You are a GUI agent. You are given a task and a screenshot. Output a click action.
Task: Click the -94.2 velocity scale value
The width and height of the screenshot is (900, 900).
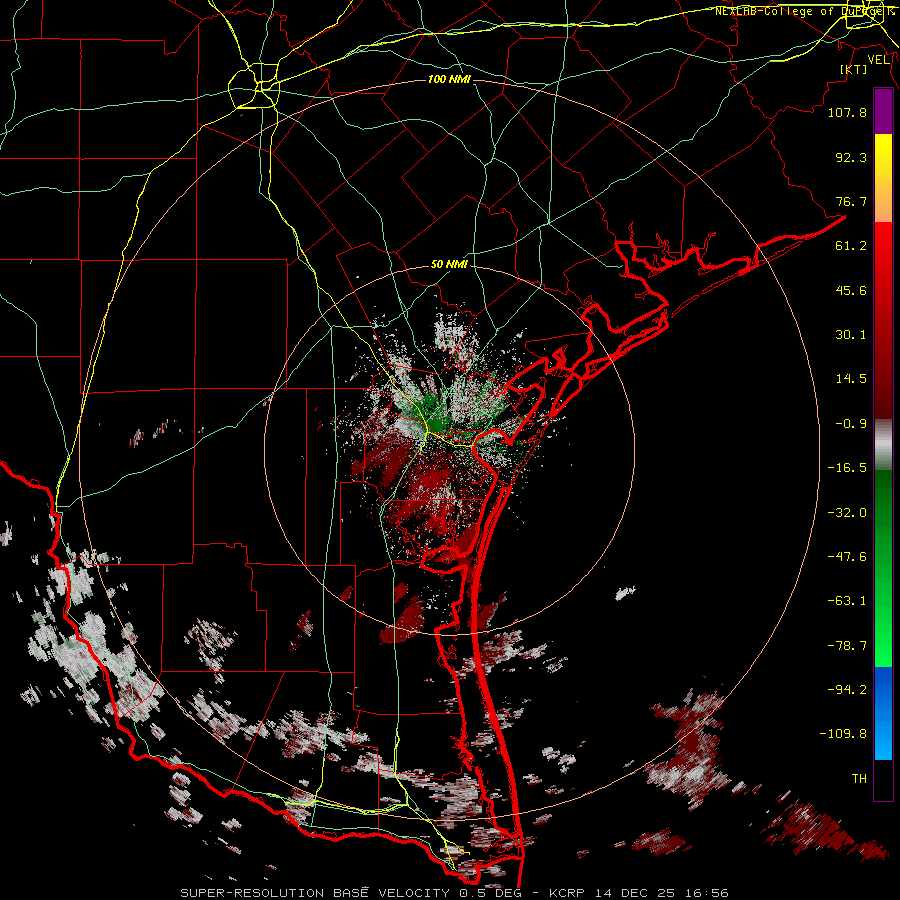[847, 689]
